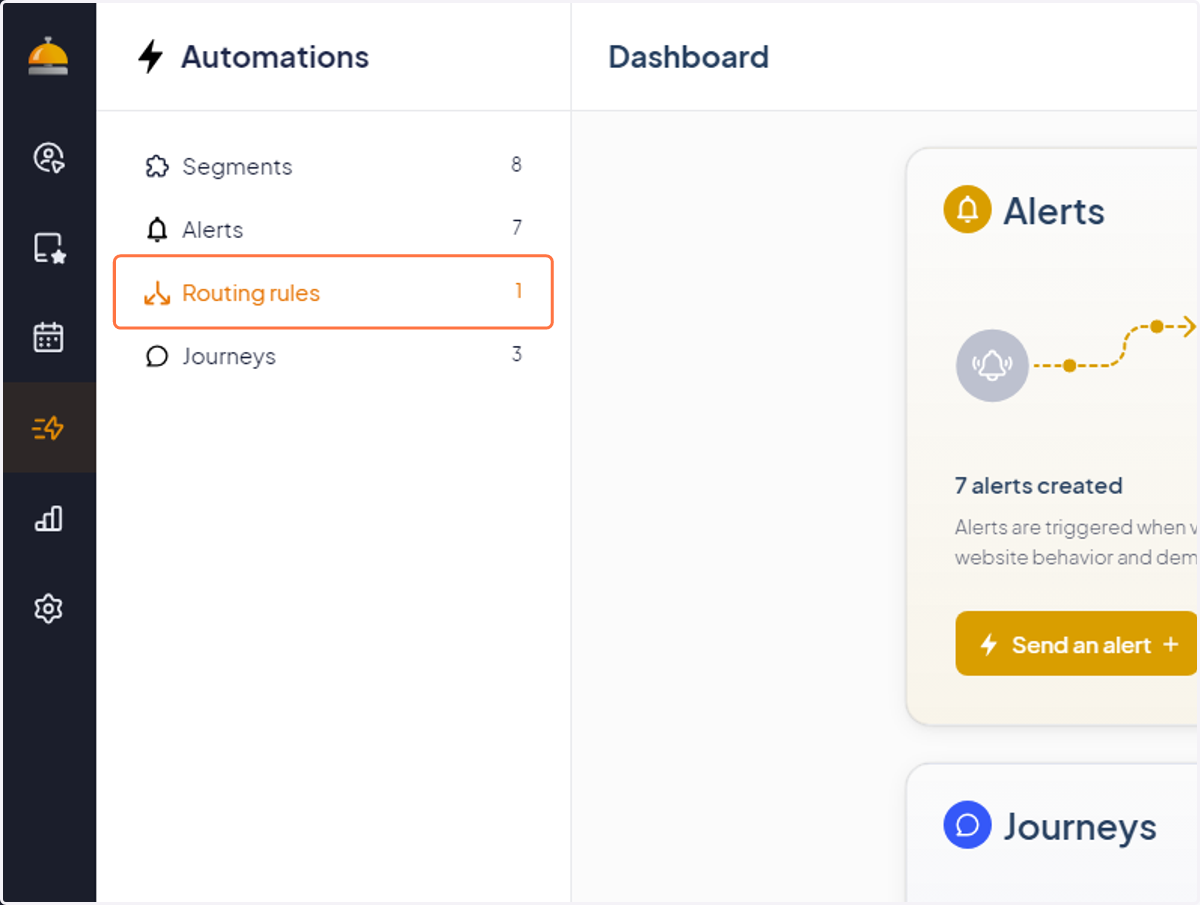Click the Automations heading

(275, 57)
